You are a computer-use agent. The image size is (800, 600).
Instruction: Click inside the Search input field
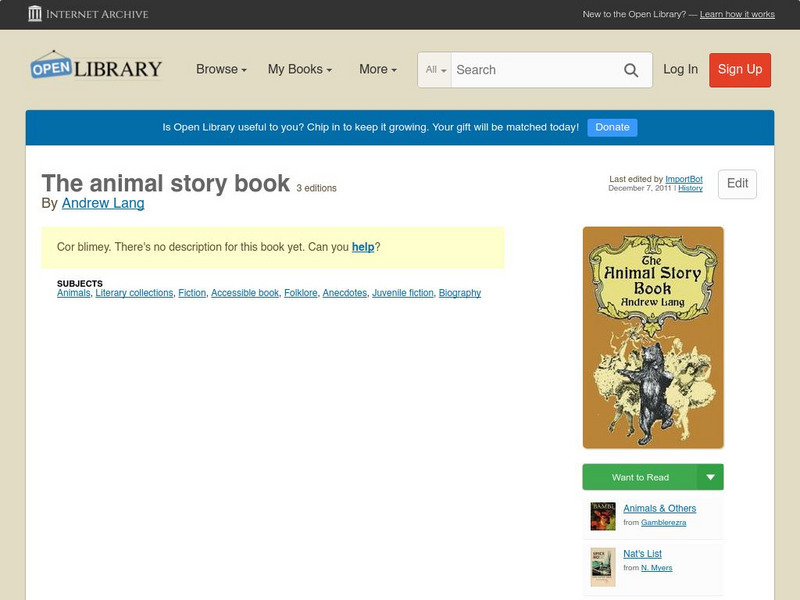coord(530,70)
